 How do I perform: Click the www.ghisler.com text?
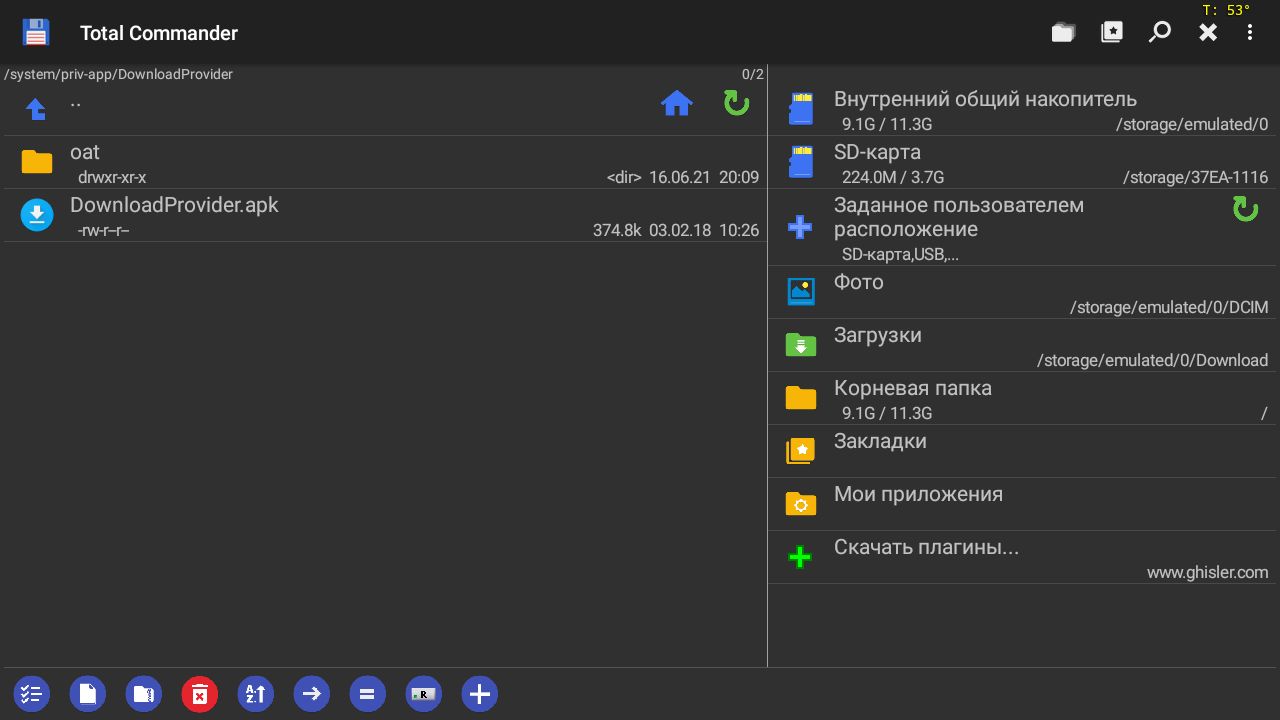tap(1207, 573)
